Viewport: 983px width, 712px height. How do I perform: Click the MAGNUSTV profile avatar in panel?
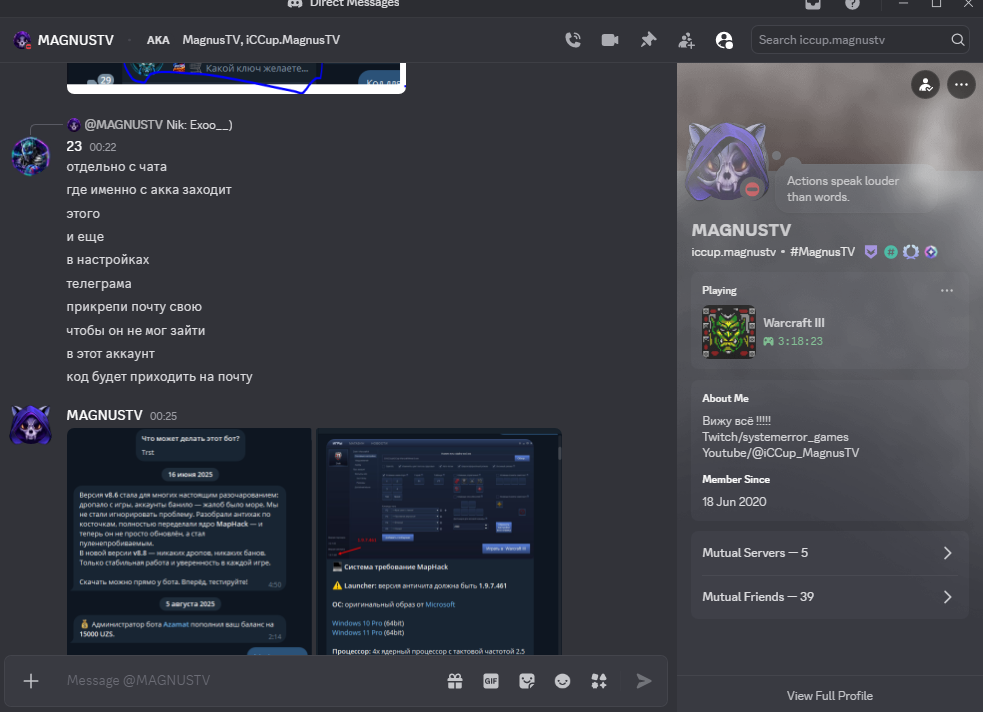point(728,162)
